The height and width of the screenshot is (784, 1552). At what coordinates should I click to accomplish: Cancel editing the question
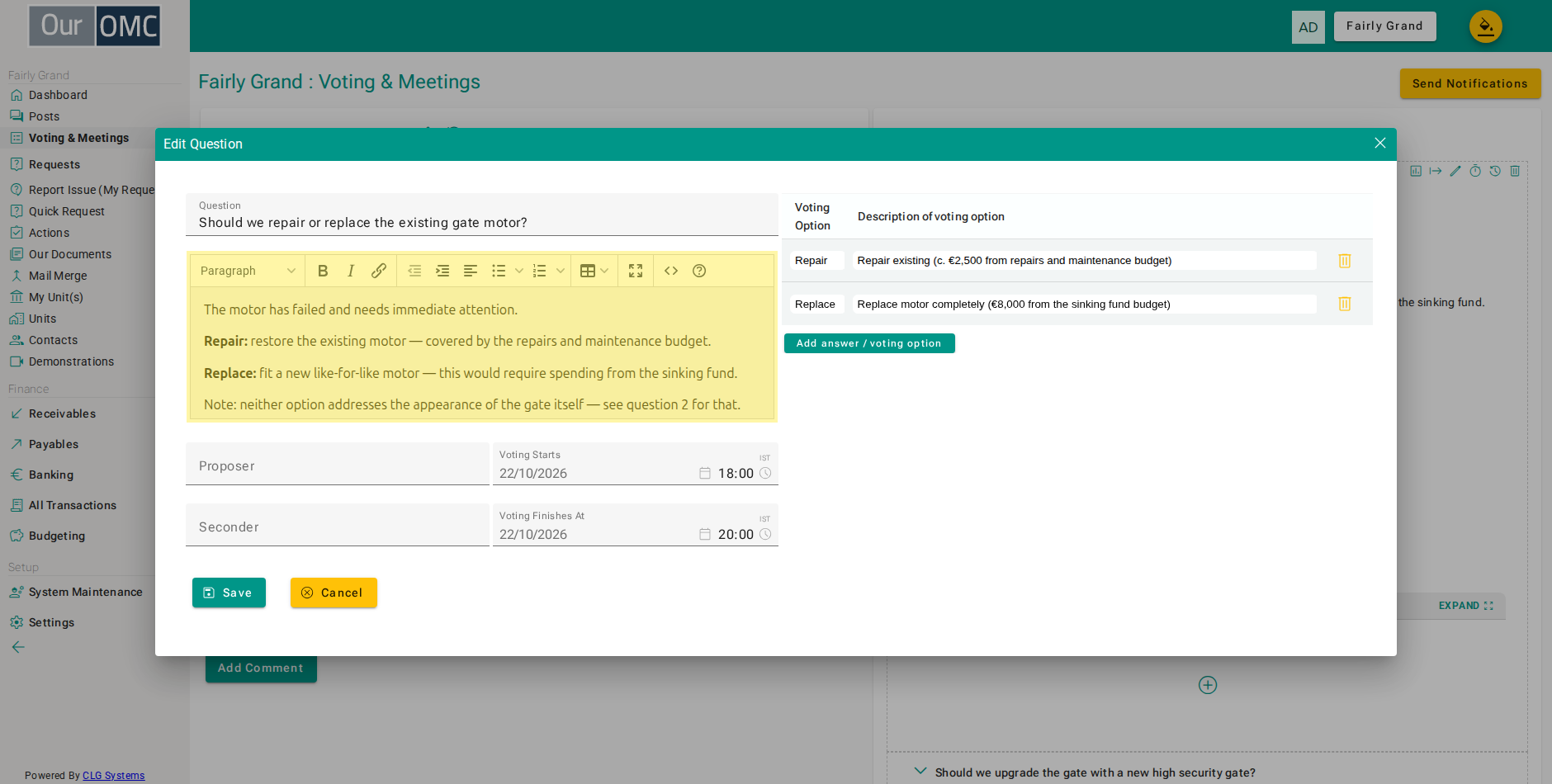pos(334,593)
